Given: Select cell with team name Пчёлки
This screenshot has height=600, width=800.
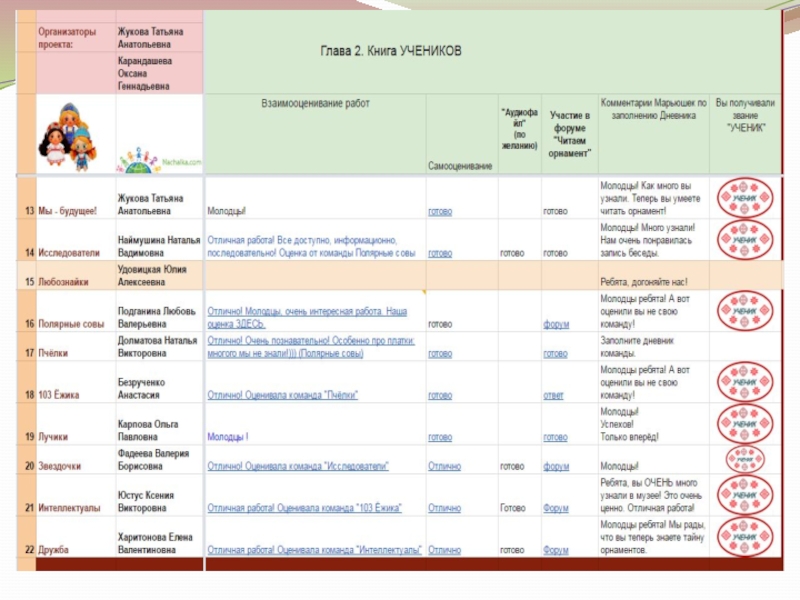Looking at the screenshot, I should [x=76, y=347].
